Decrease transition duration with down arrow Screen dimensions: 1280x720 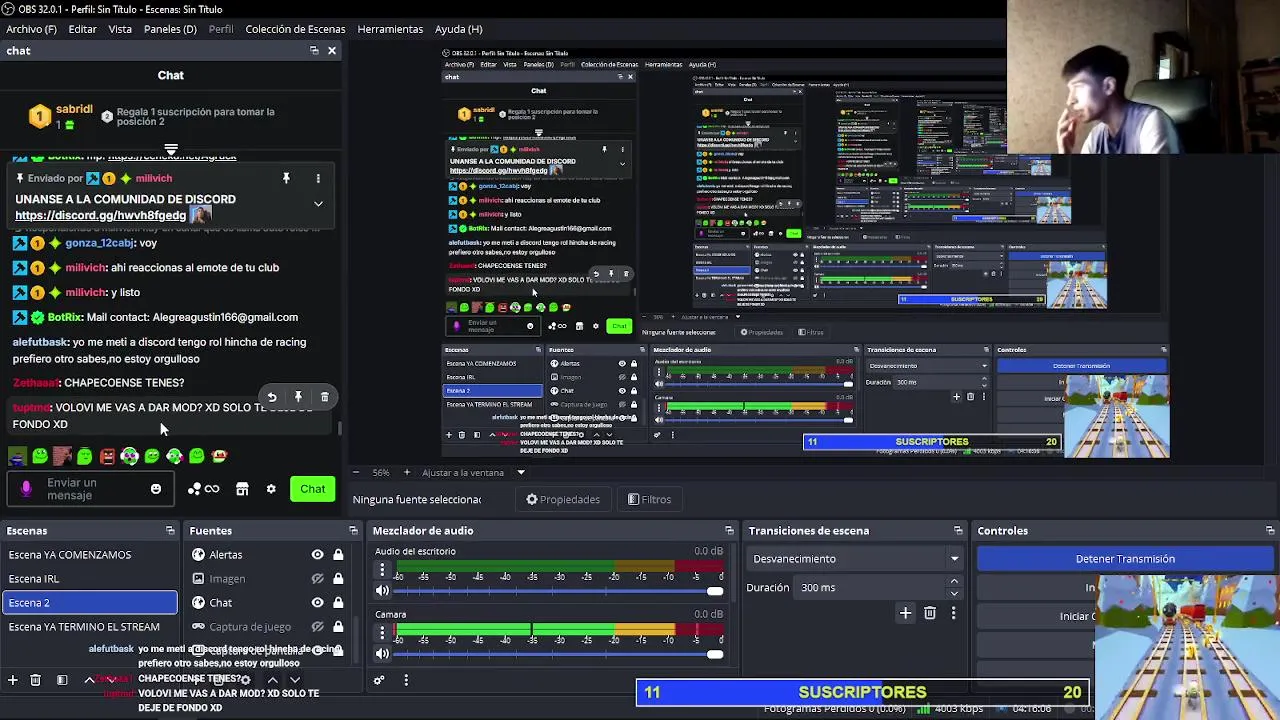coord(954,593)
